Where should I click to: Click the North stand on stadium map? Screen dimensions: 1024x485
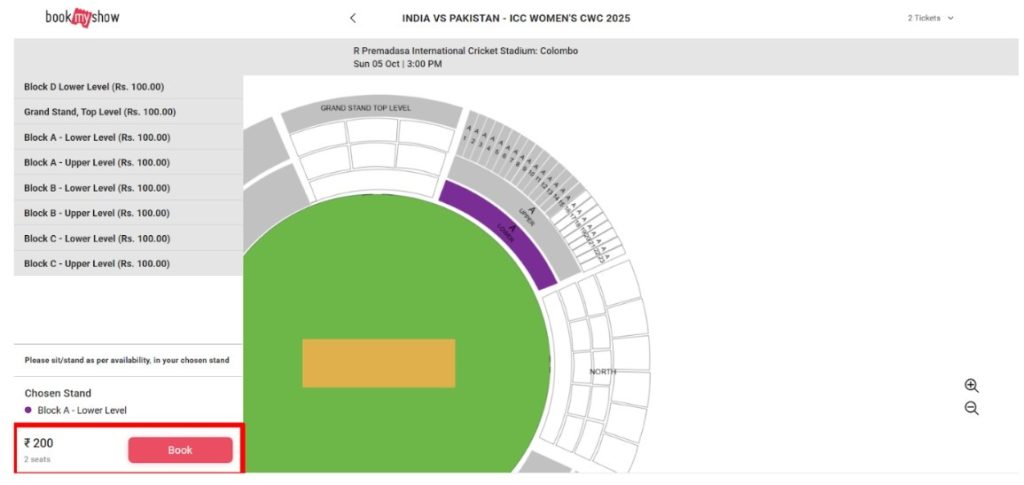point(603,371)
